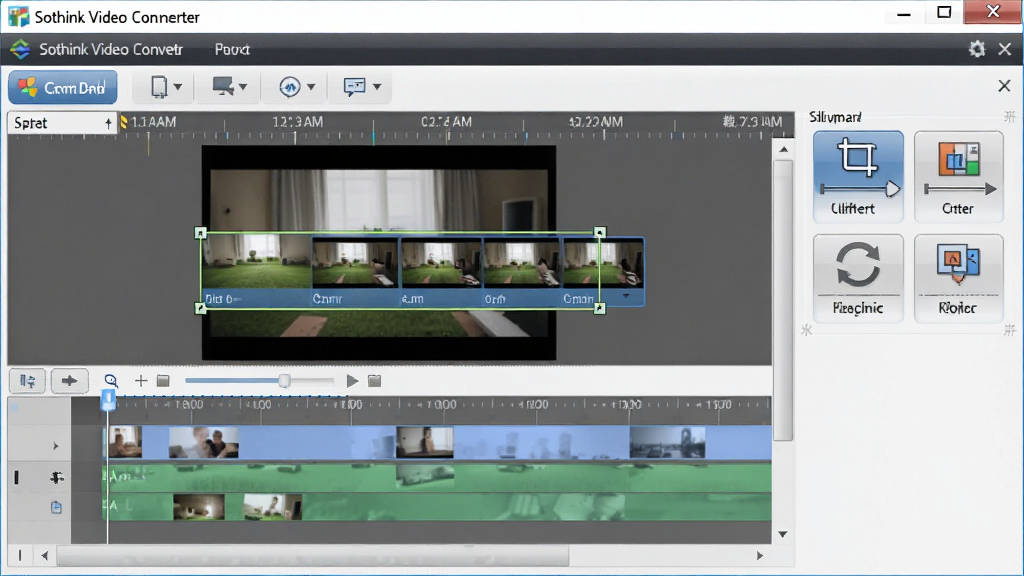
Task: Select the first clip frame in the preview strip
Action: pos(256,262)
